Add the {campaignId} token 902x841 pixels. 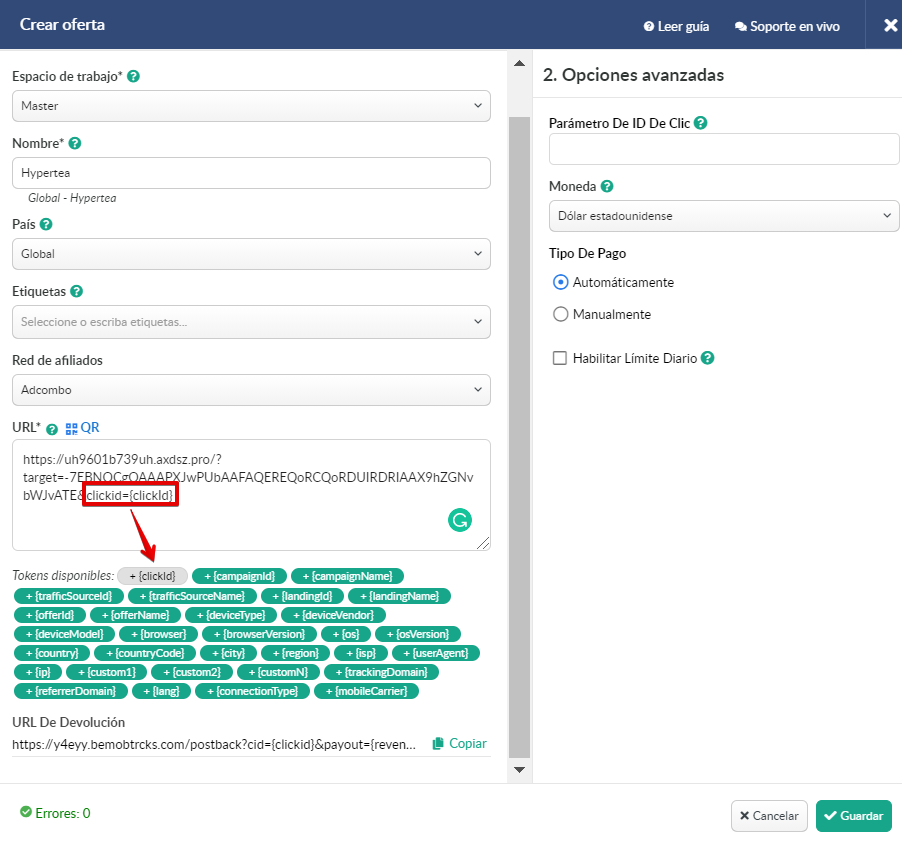(240, 576)
